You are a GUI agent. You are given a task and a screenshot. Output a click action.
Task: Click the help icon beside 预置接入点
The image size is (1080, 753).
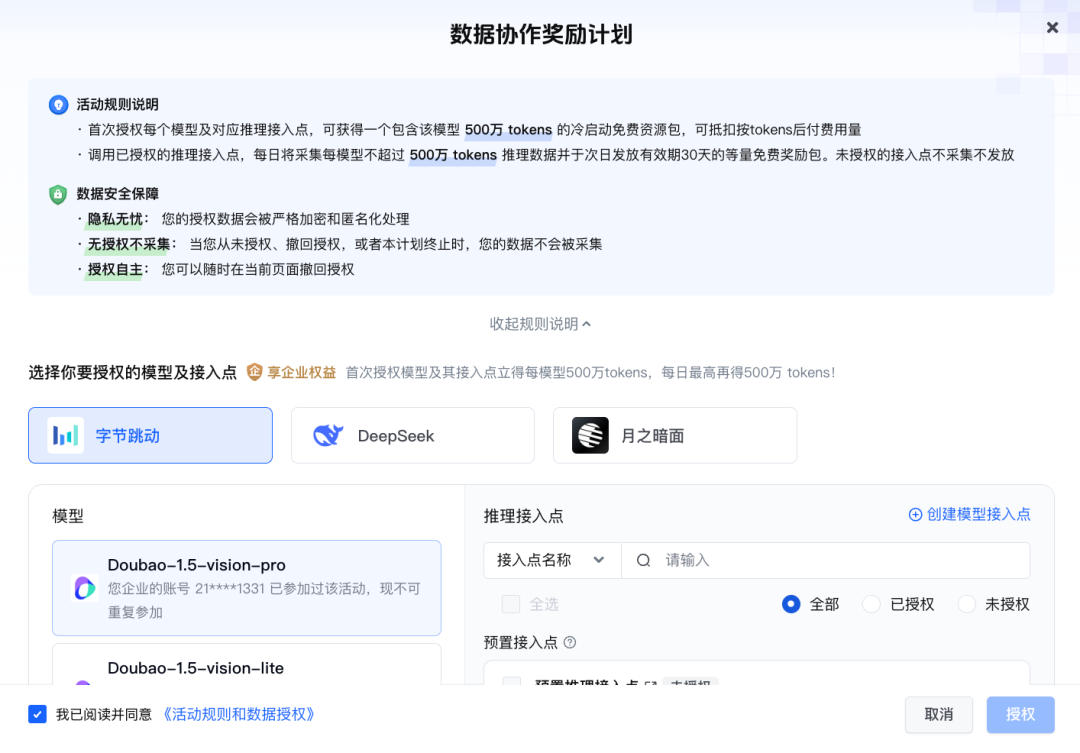pos(570,643)
